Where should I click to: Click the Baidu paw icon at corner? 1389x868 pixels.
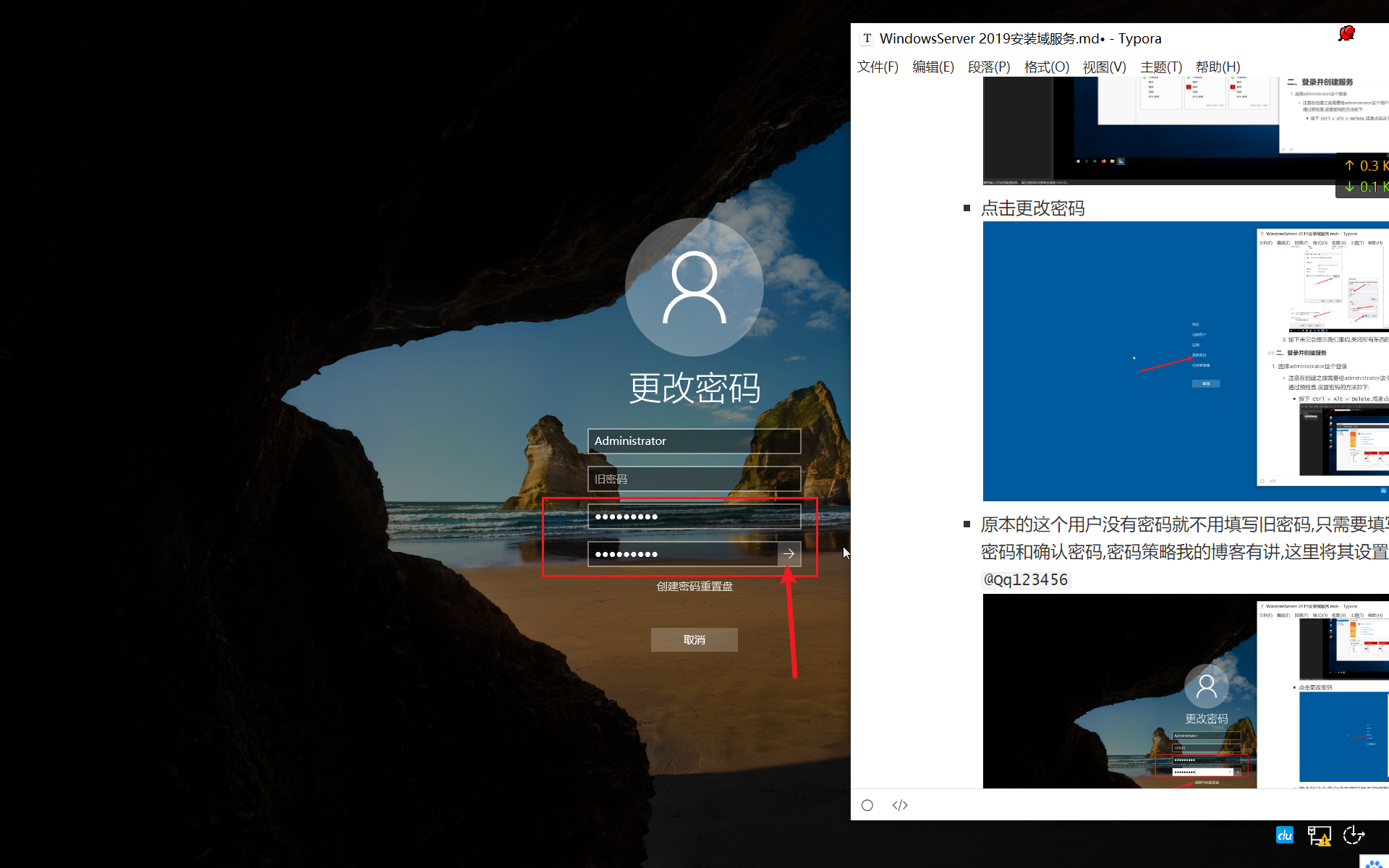pyautogui.click(x=1373, y=862)
